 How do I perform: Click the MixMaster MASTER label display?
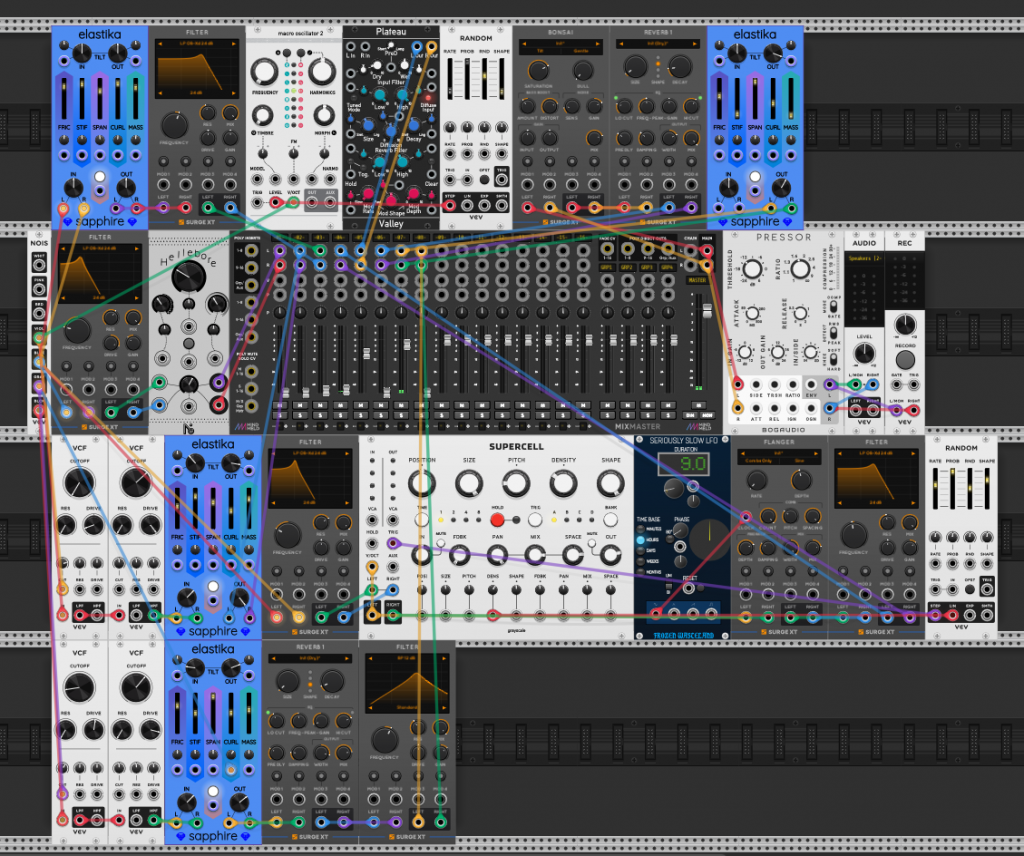click(696, 281)
